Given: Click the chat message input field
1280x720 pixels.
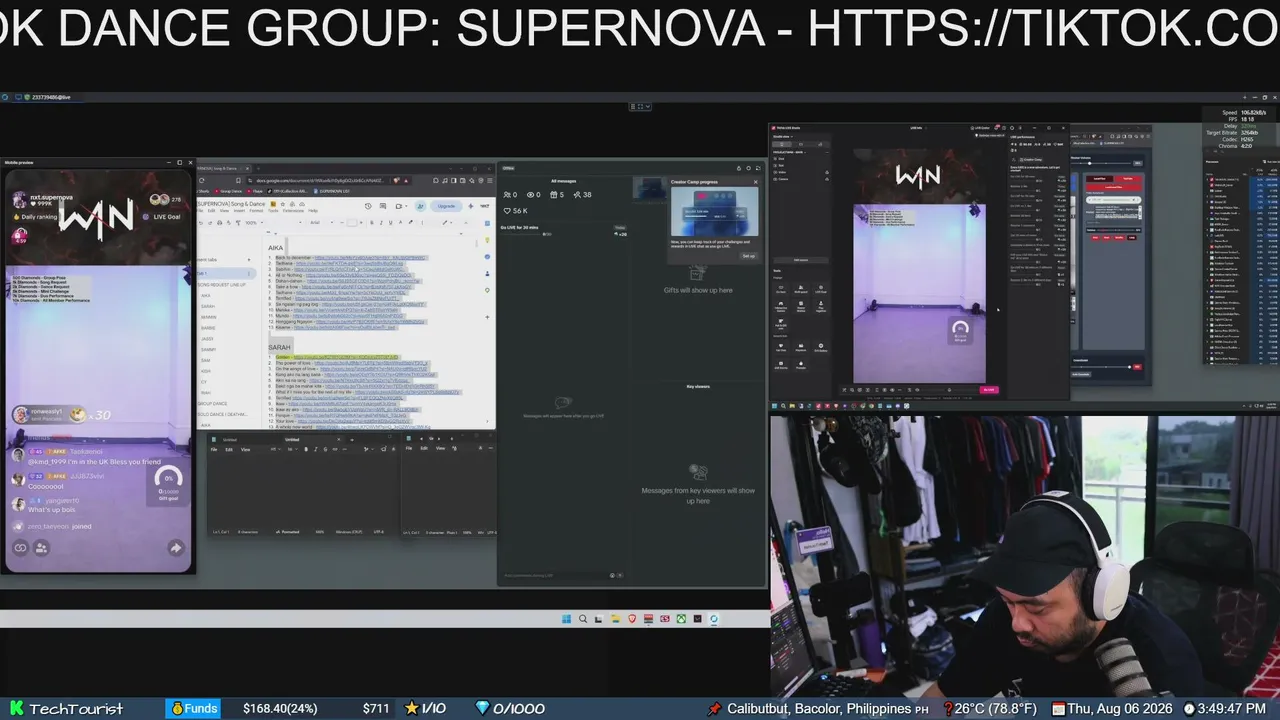Looking at the screenshot, I should 555,575.
